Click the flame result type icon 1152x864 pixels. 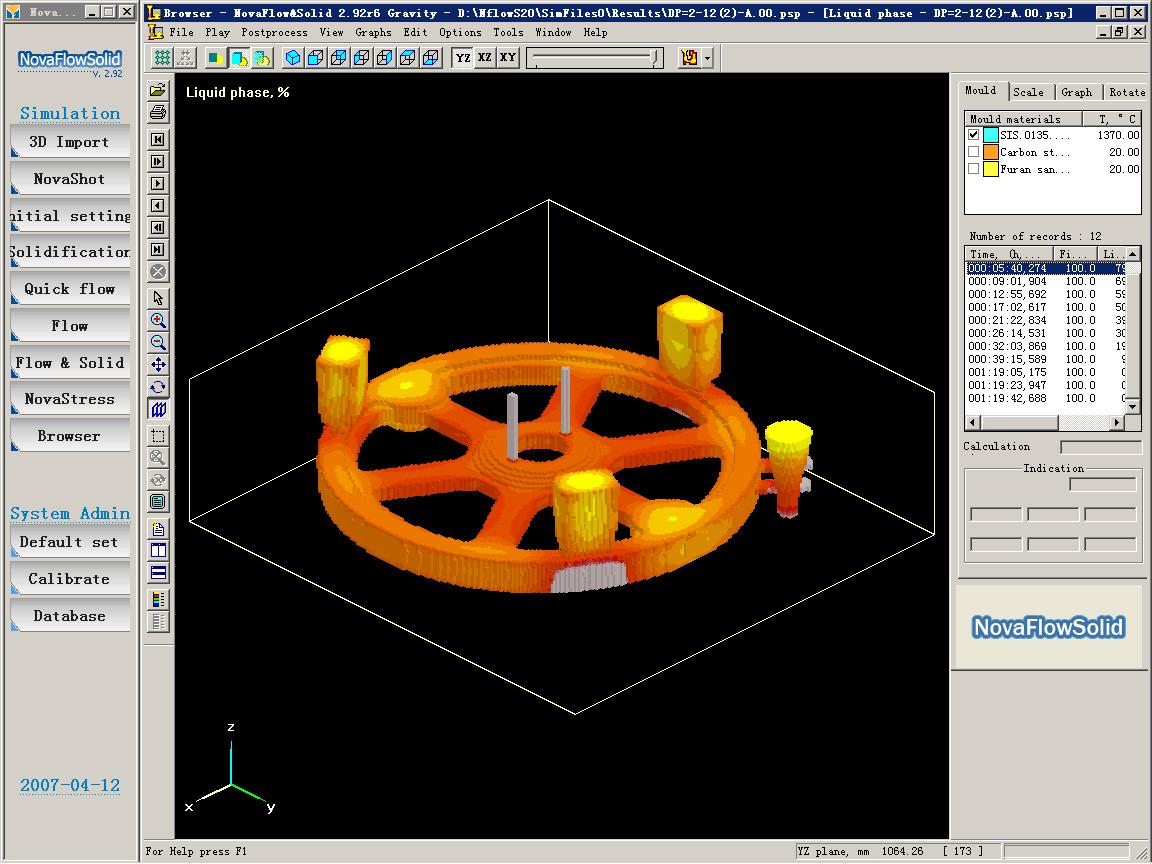[x=689, y=57]
